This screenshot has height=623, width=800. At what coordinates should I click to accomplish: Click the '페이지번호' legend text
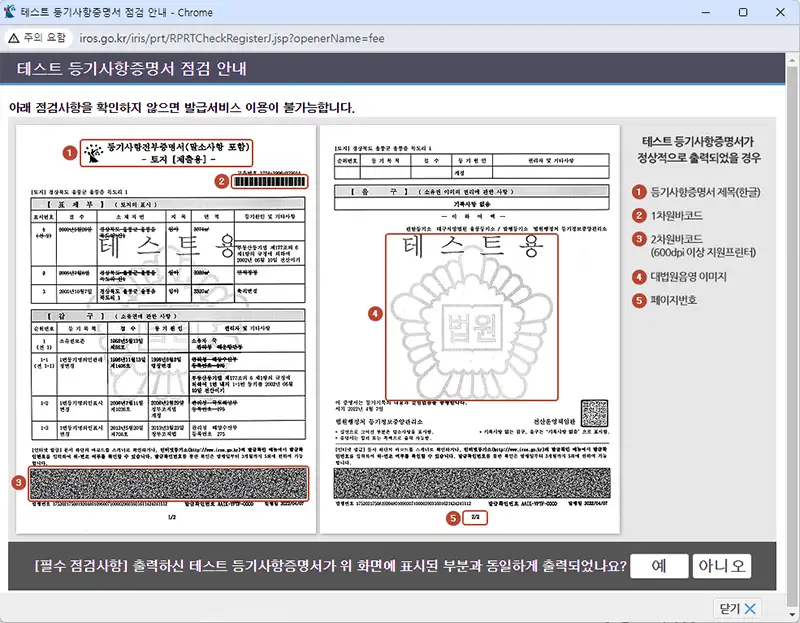click(x=673, y=300)
